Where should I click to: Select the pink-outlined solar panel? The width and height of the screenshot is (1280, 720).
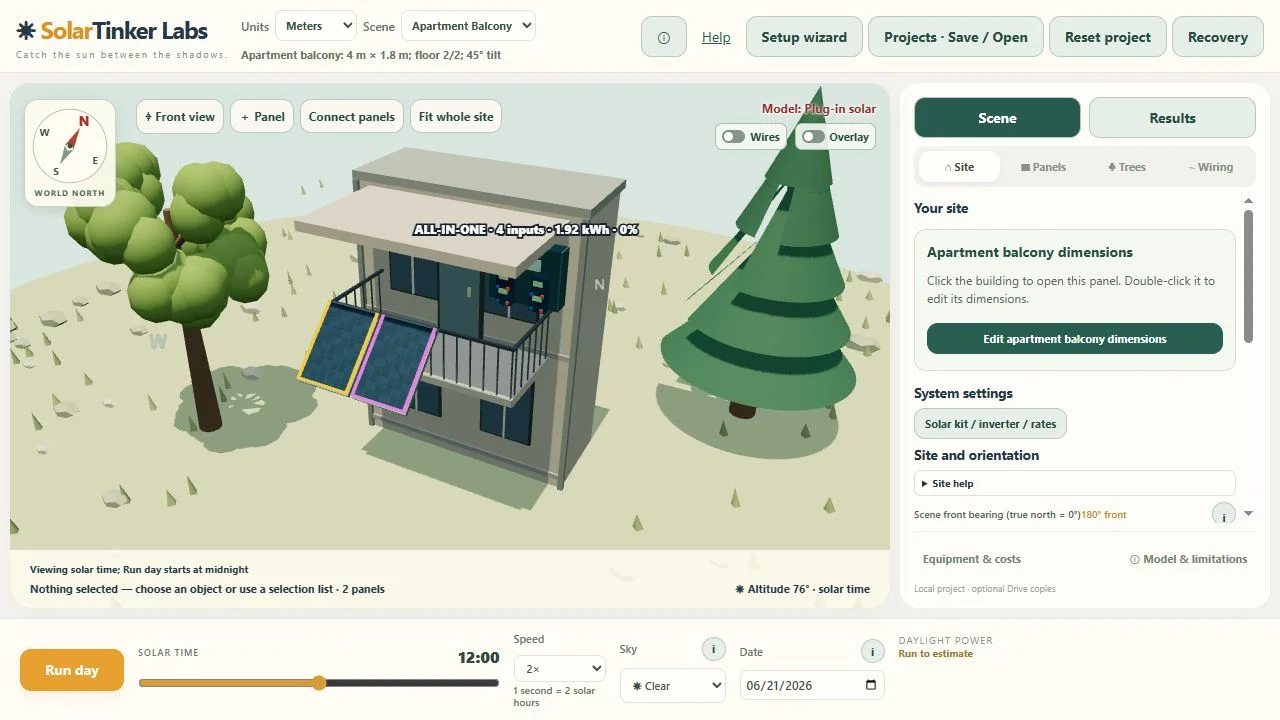pos(393,364)
